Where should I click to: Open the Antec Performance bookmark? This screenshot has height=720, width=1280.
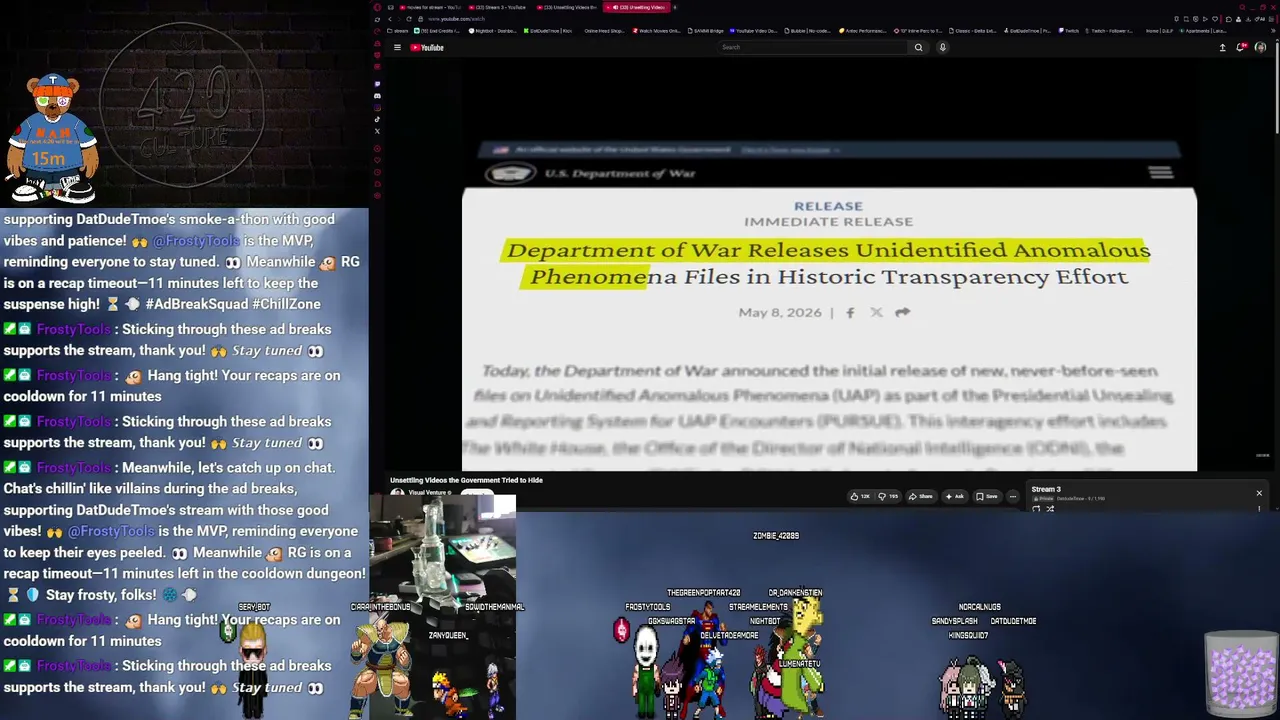tap(864, 31)
